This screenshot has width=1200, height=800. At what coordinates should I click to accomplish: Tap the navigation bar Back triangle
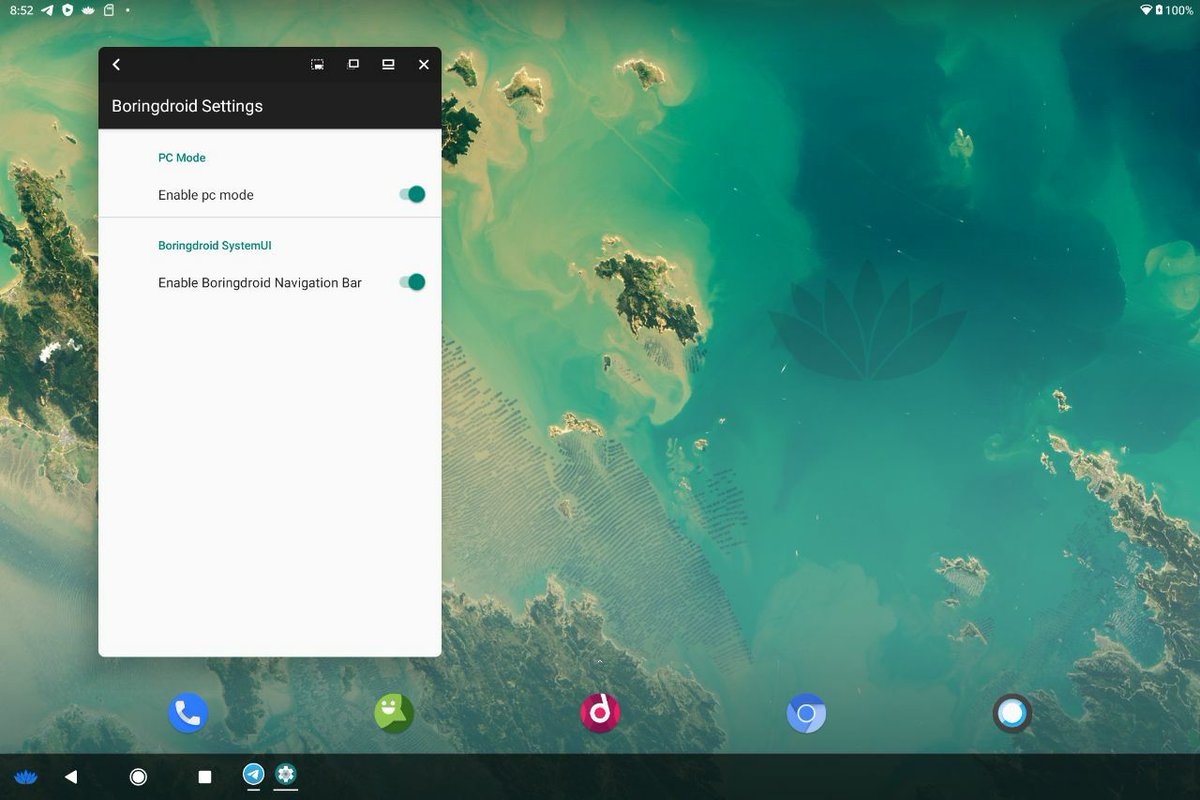(x=70, y=776)
